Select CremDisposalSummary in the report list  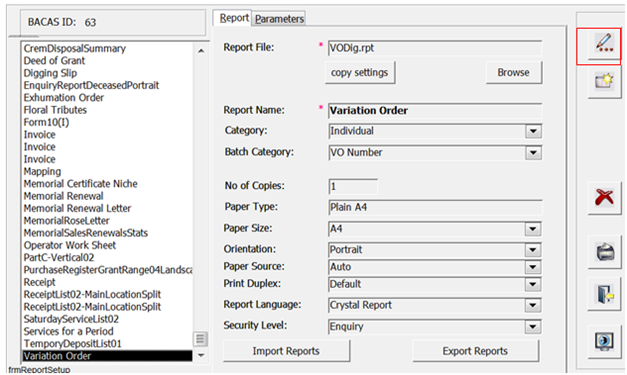pyautogui.click(x=74, y=48)
